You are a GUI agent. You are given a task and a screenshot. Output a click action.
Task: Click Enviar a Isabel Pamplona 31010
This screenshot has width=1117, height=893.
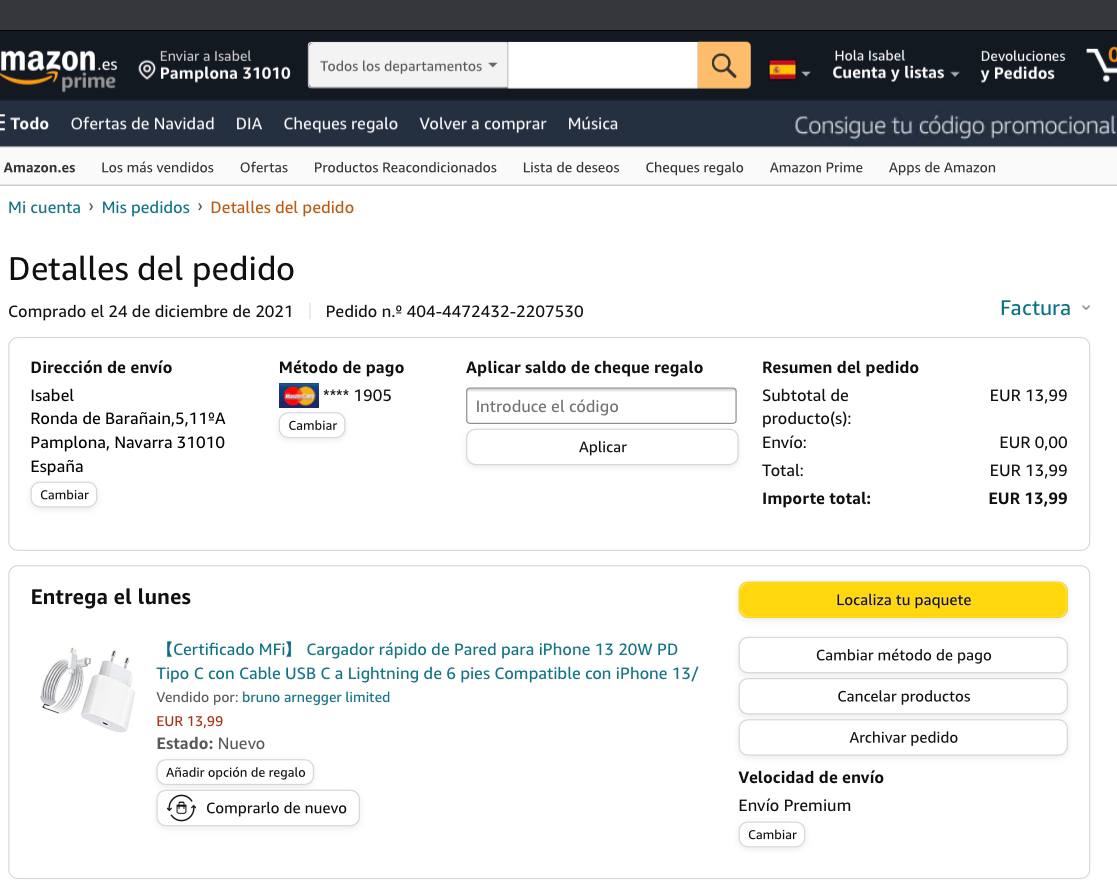click(x=214, y=65)
